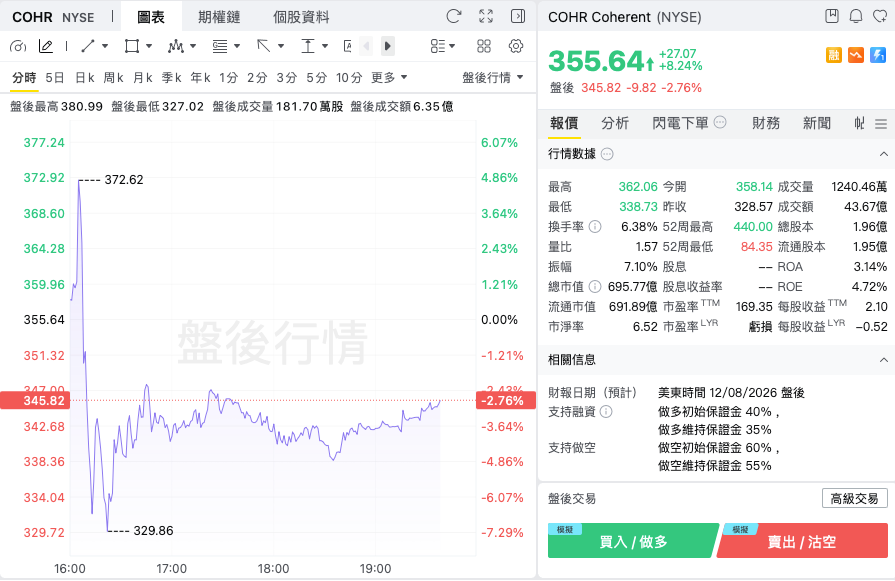895x581 pixels.
Task: Click the 329.86 low marker on chart
Action: (x=153, y=531)
